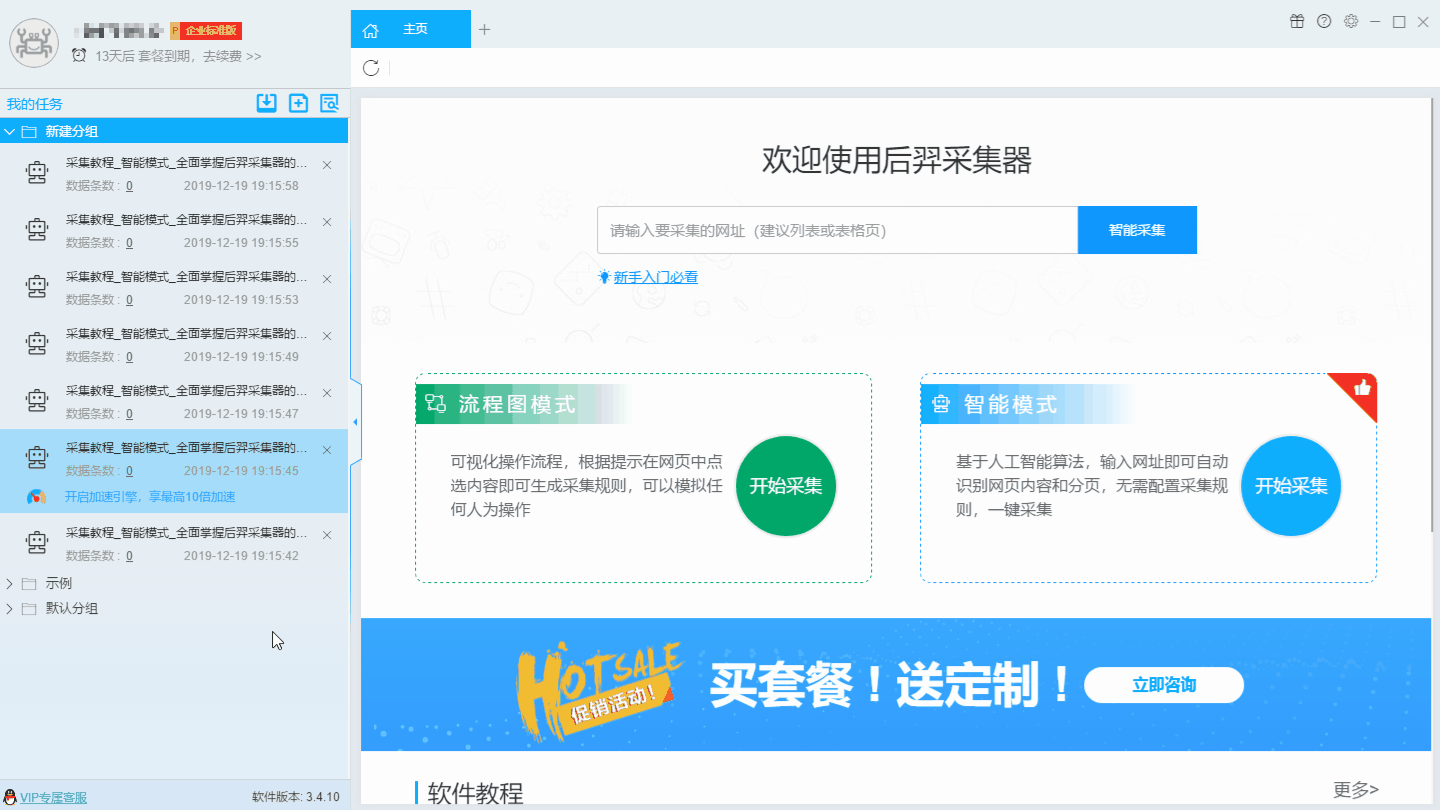Delete task dated 2019-12-19 19:15:55
1440x810 pixels.
coord(327,222)
